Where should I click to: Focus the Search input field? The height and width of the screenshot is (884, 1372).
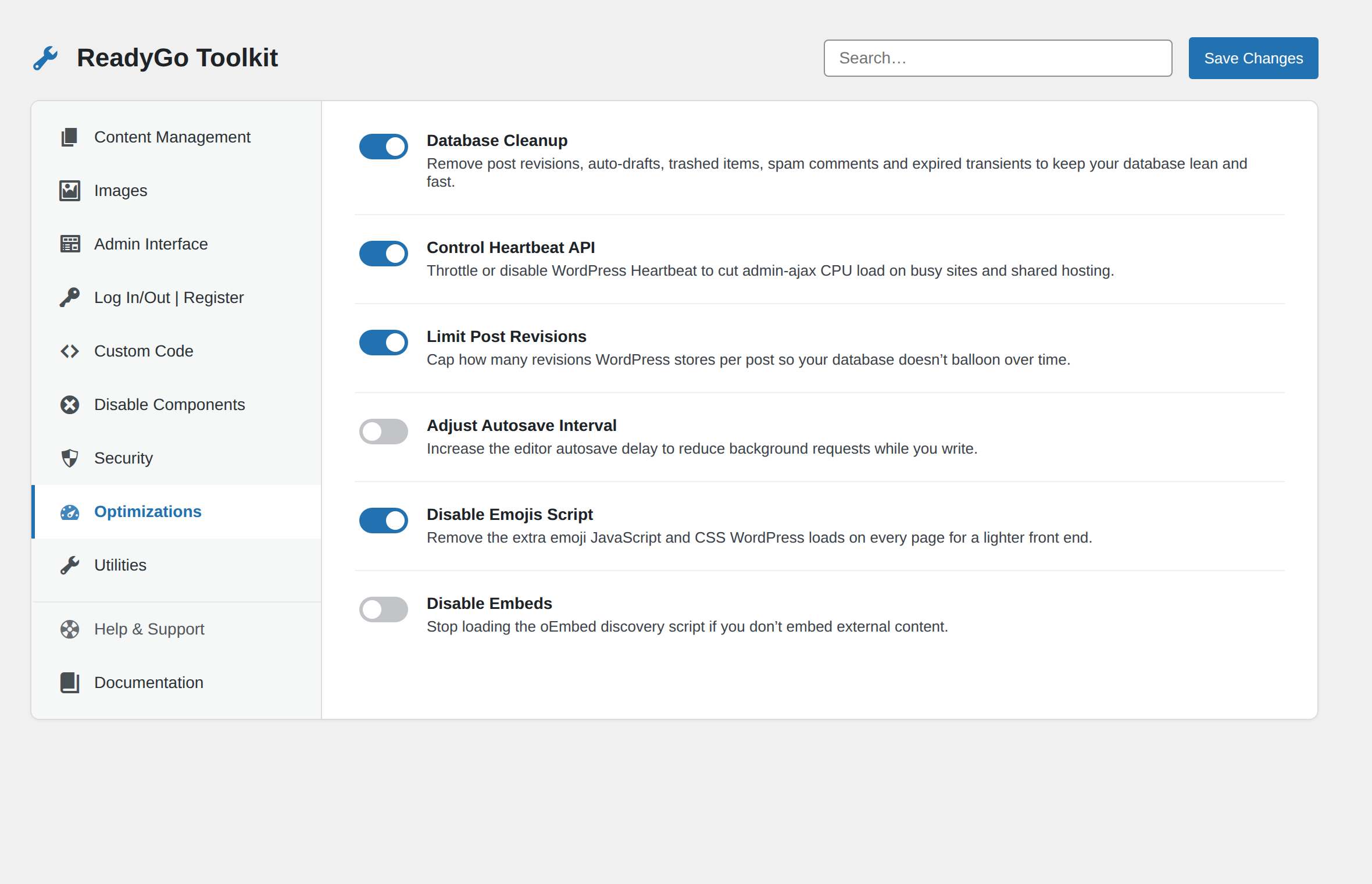coord(998,58)
